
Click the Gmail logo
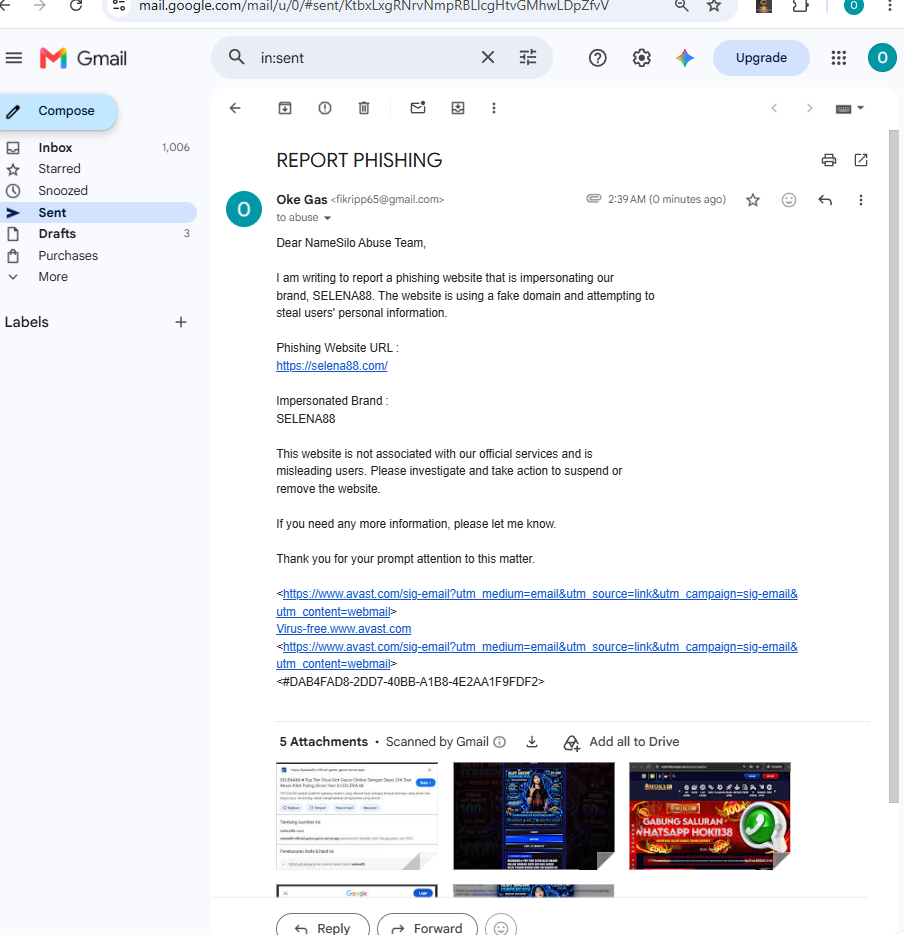point(83,58)
